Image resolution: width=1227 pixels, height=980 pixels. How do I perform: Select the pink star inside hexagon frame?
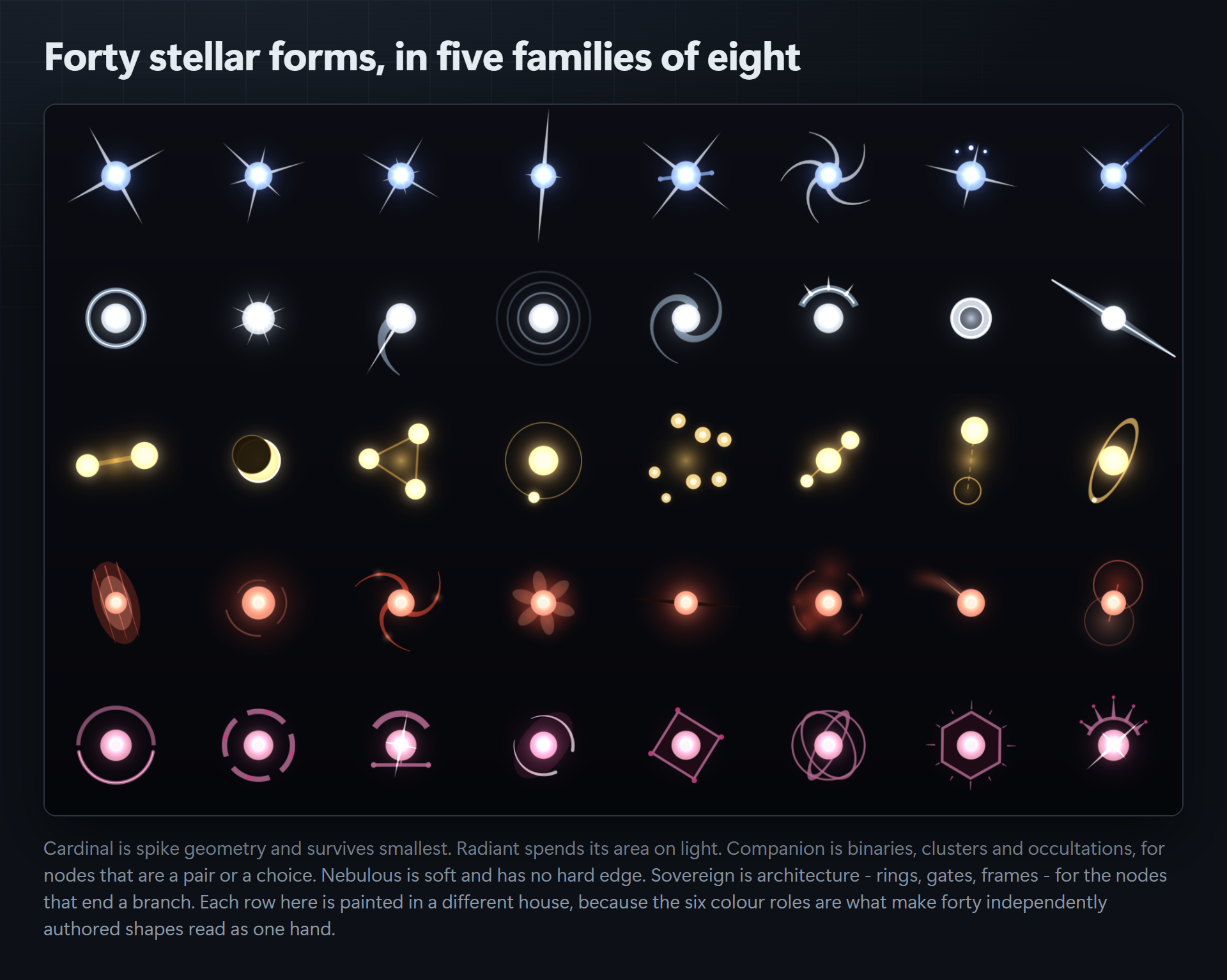point(971,745)
